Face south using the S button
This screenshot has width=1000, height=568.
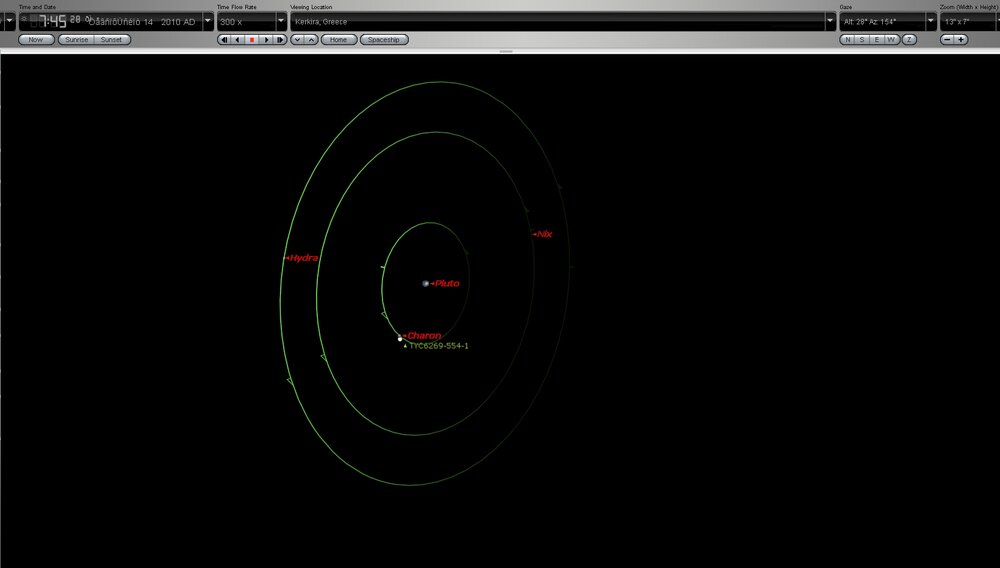click(862, 40)
